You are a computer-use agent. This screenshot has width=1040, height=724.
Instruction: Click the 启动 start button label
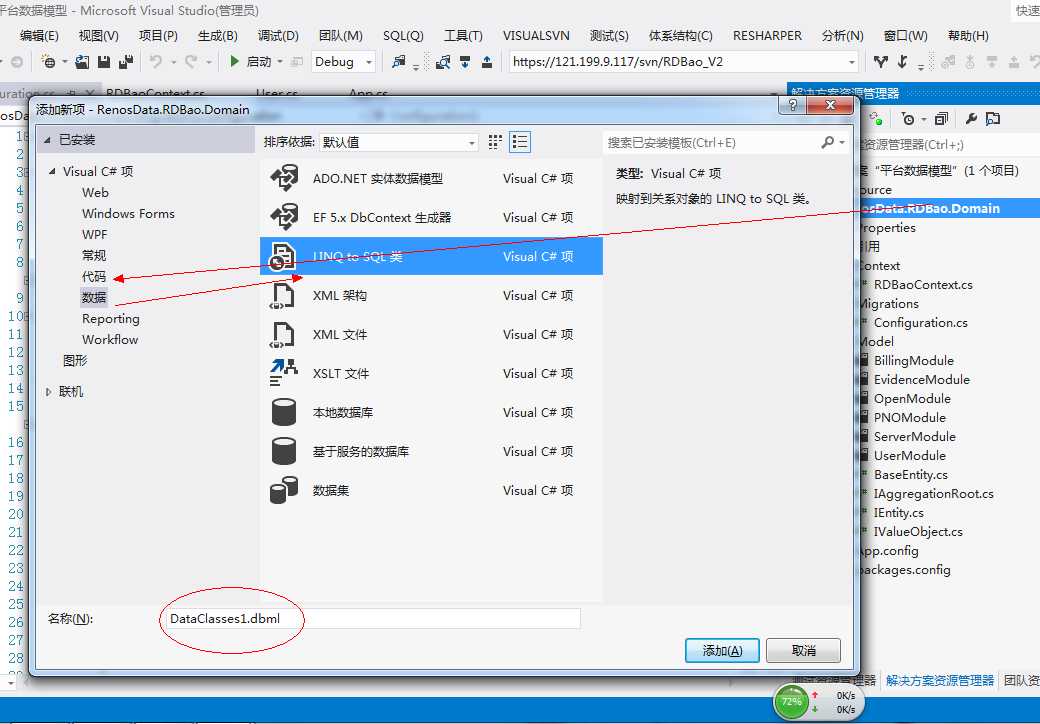click(259, 62)
